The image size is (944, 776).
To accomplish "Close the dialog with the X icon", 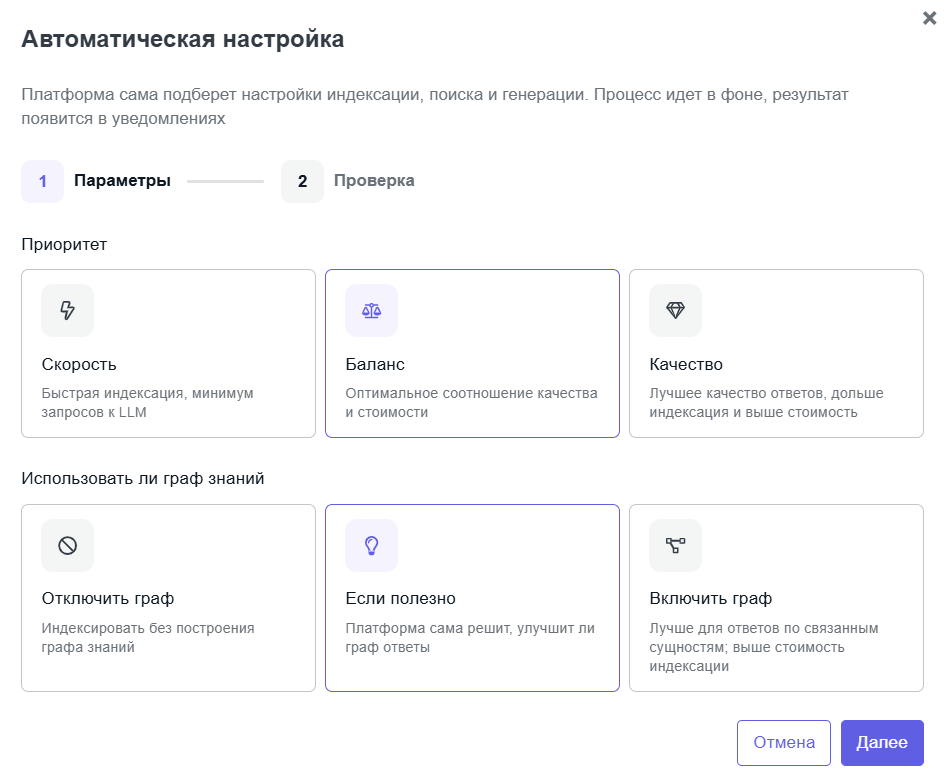I will pyautogui.click(x=929, y=18).
